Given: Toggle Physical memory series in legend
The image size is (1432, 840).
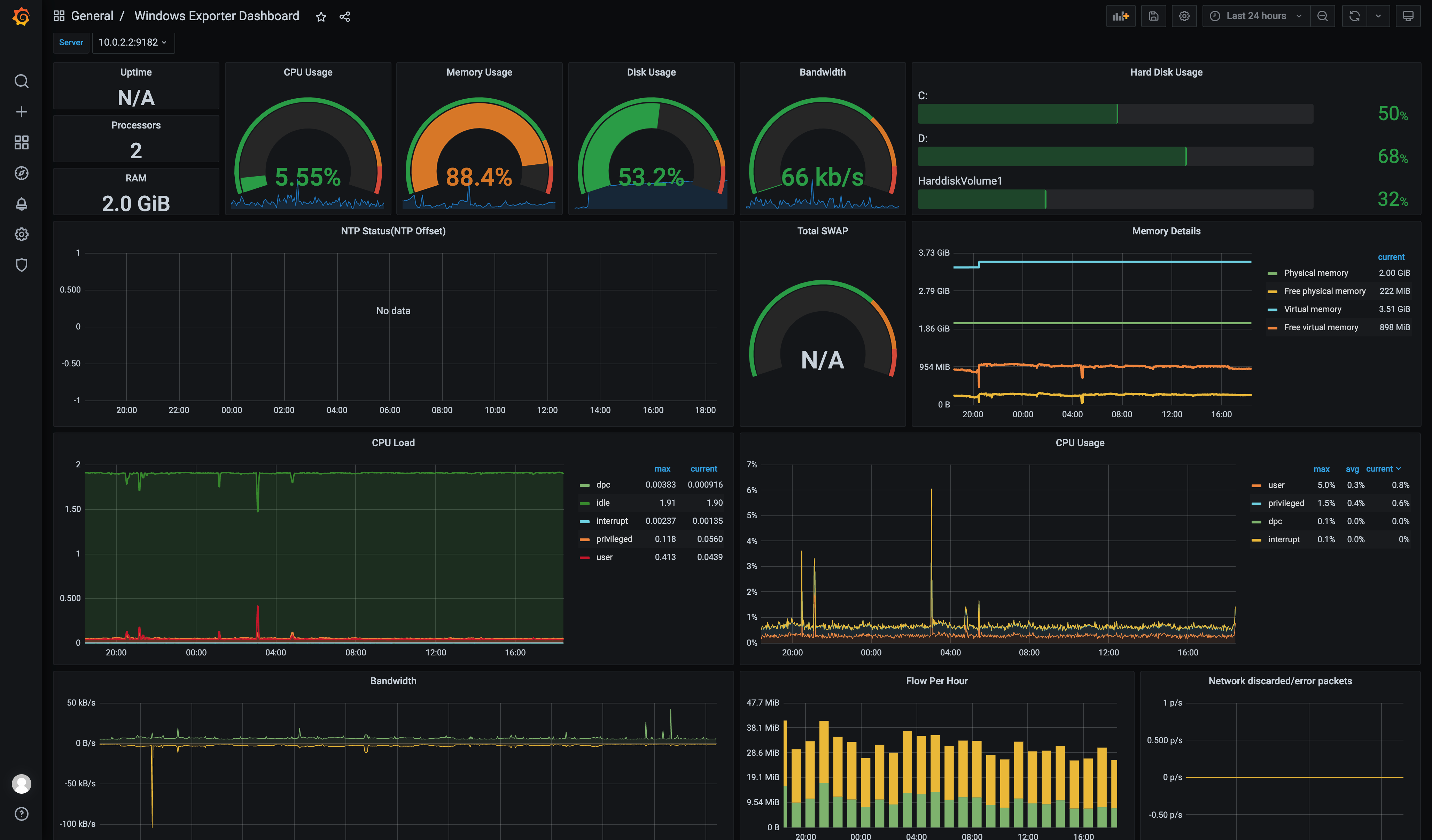Looking at the screenshot, I should (x=1315, y=273).
